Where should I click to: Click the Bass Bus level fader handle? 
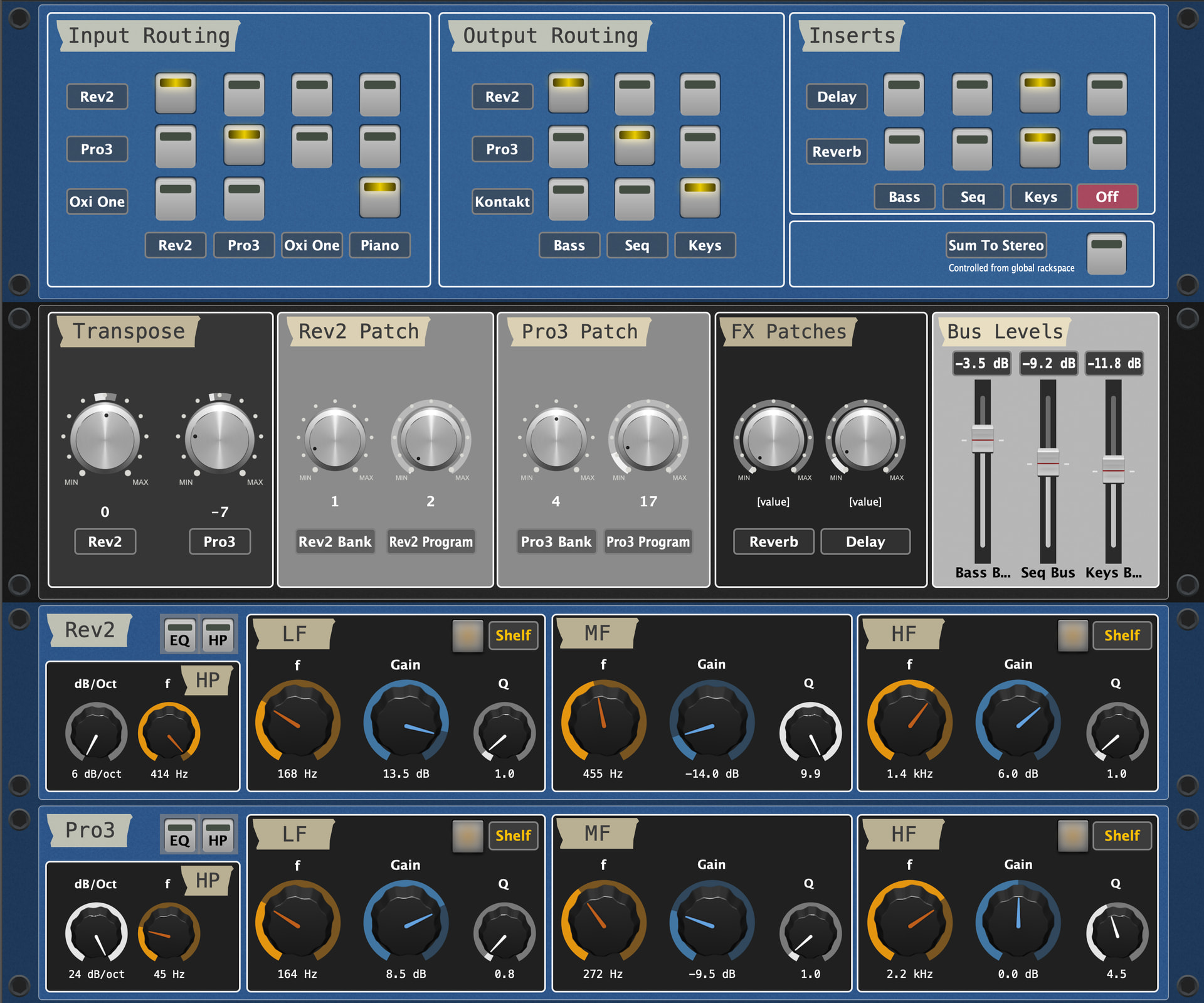(x=982, y=438)
